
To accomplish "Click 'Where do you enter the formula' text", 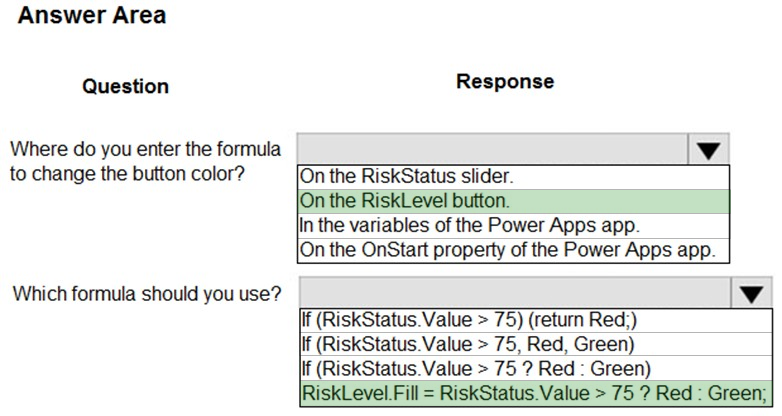I will pos(146,149).
